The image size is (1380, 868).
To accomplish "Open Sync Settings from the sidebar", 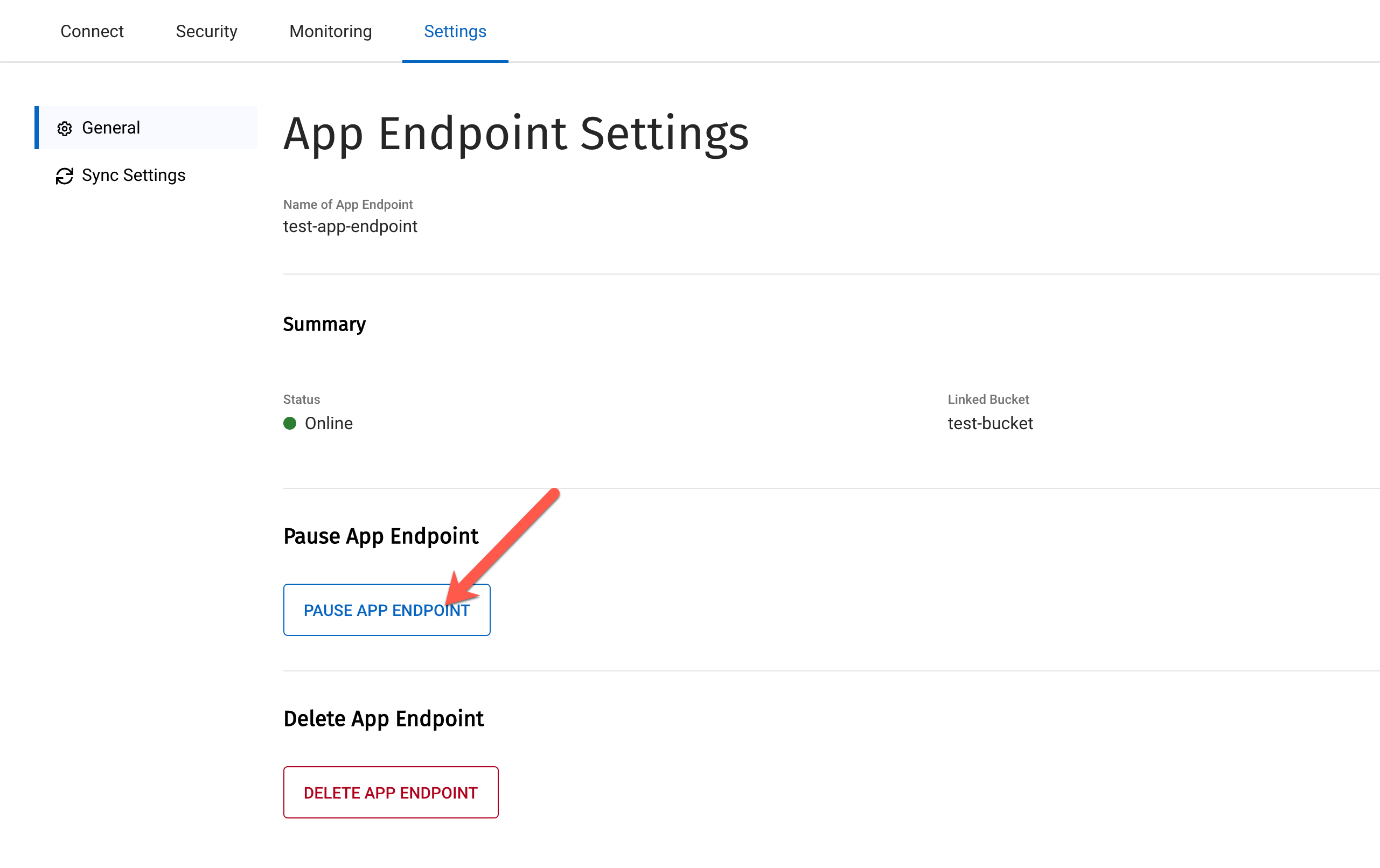I will click(133, 176).
